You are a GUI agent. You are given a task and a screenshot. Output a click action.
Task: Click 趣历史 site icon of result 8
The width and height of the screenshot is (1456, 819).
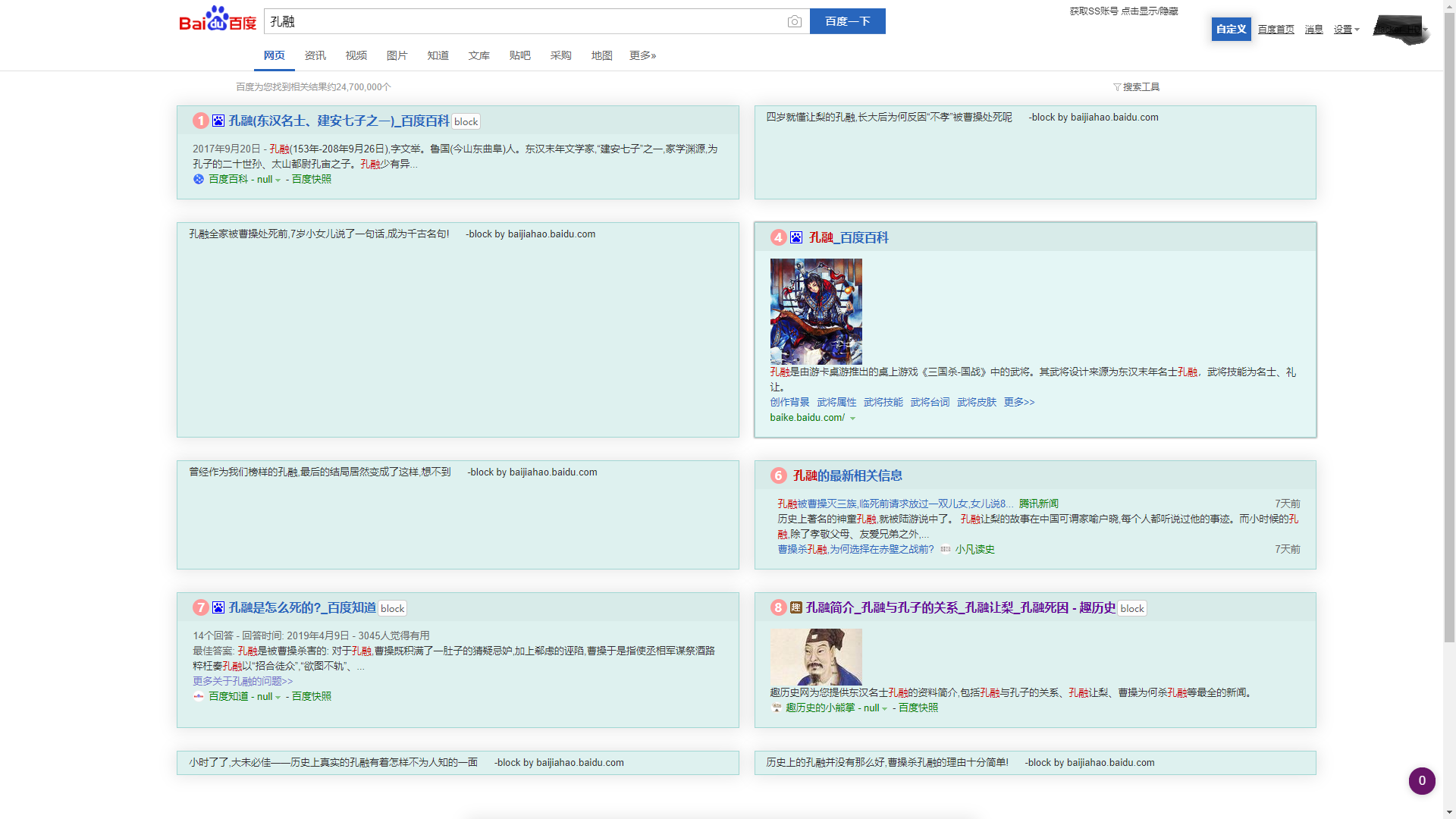pos(796,607)
